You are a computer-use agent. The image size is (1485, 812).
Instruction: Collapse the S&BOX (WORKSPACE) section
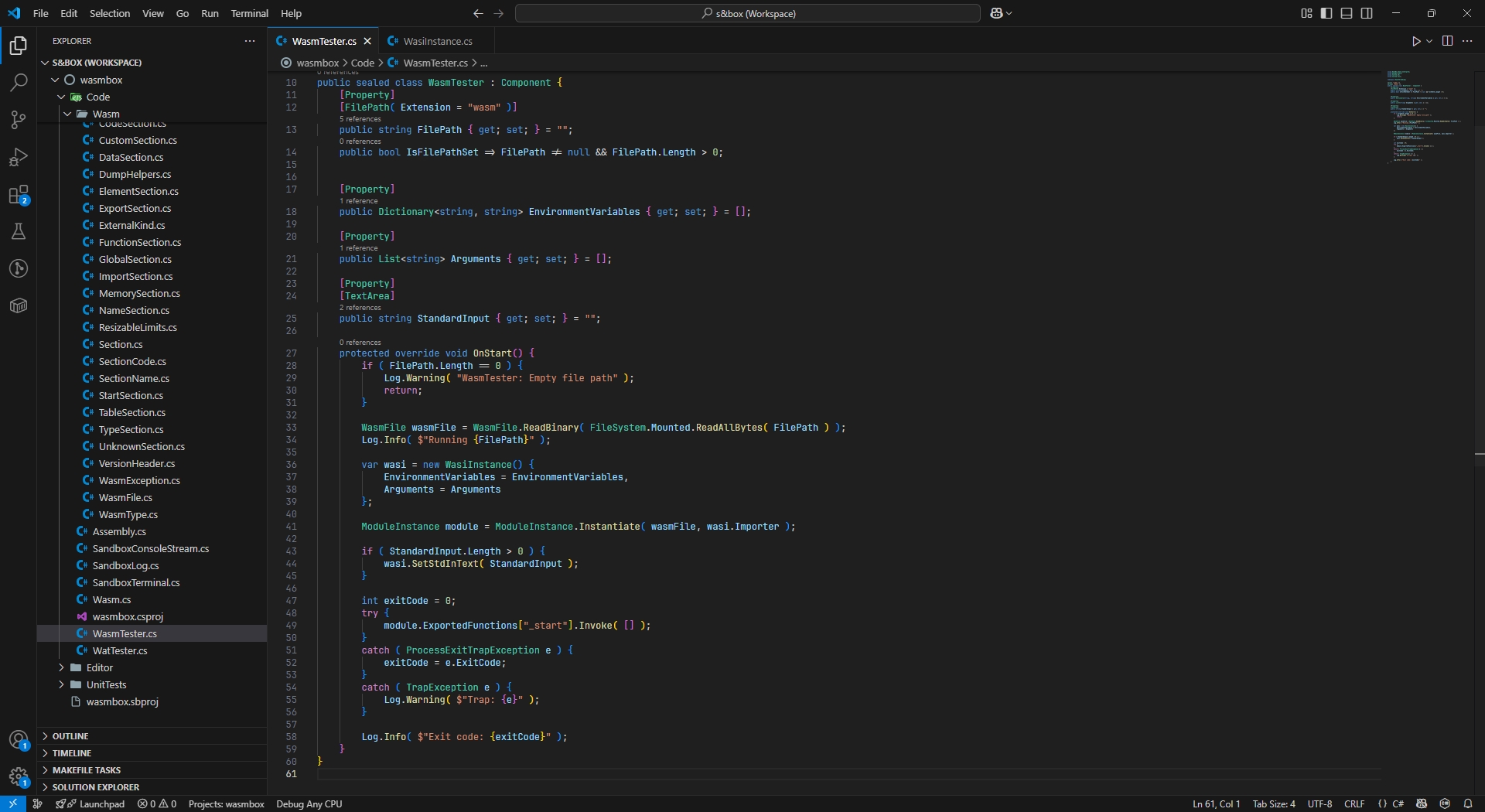[x=152, y=63]
